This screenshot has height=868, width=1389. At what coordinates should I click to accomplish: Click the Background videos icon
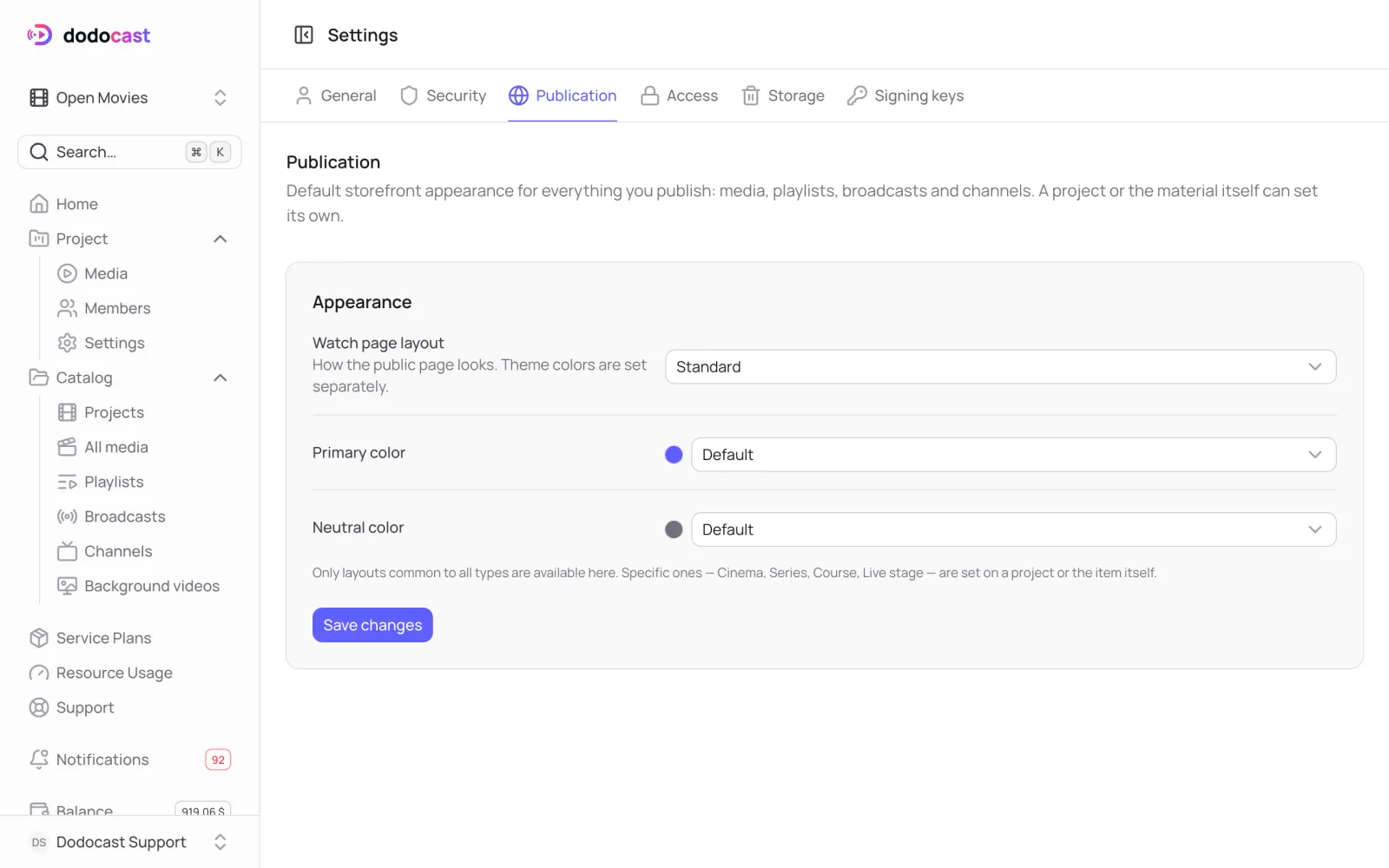click(67, 586)
